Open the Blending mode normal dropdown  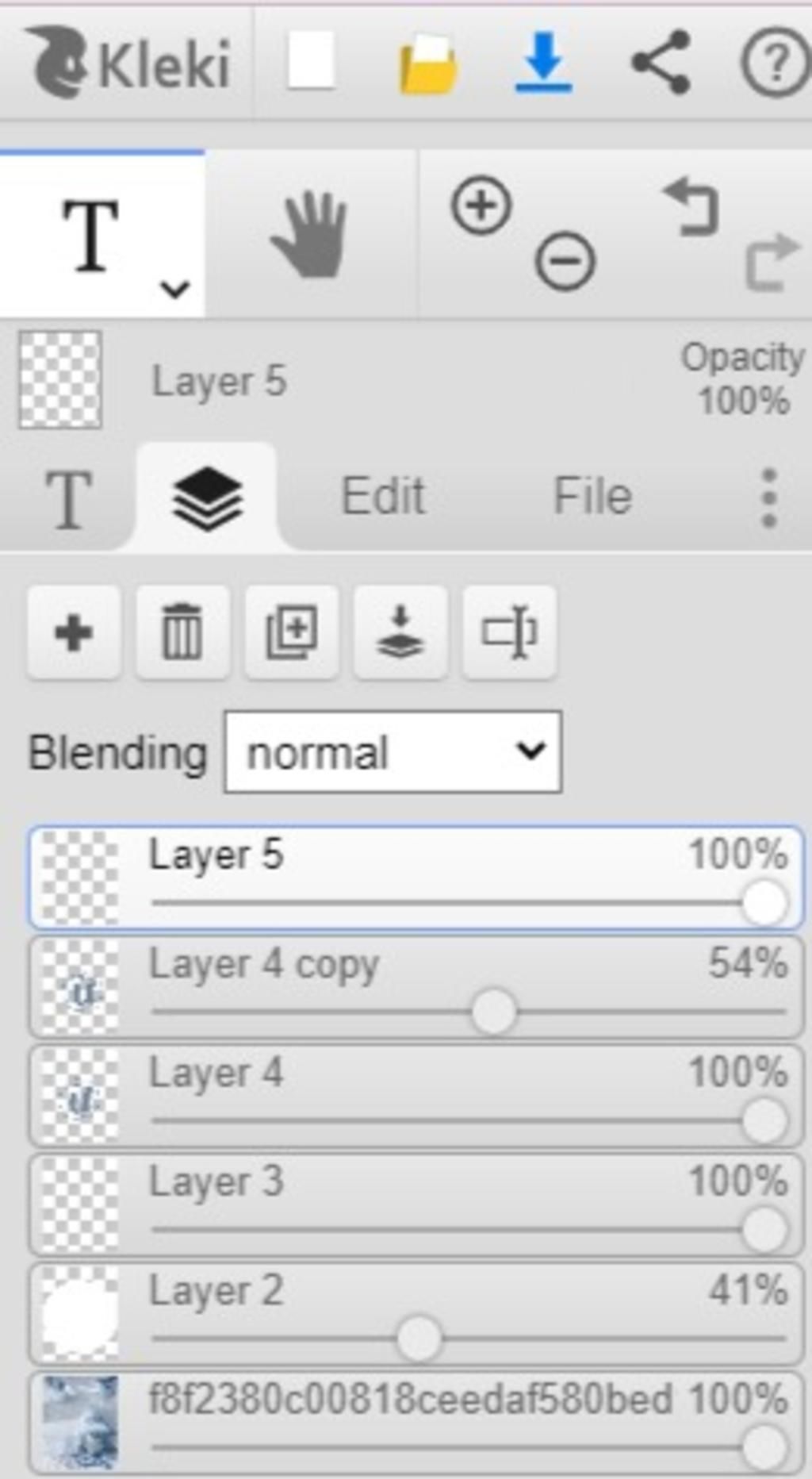393,751
